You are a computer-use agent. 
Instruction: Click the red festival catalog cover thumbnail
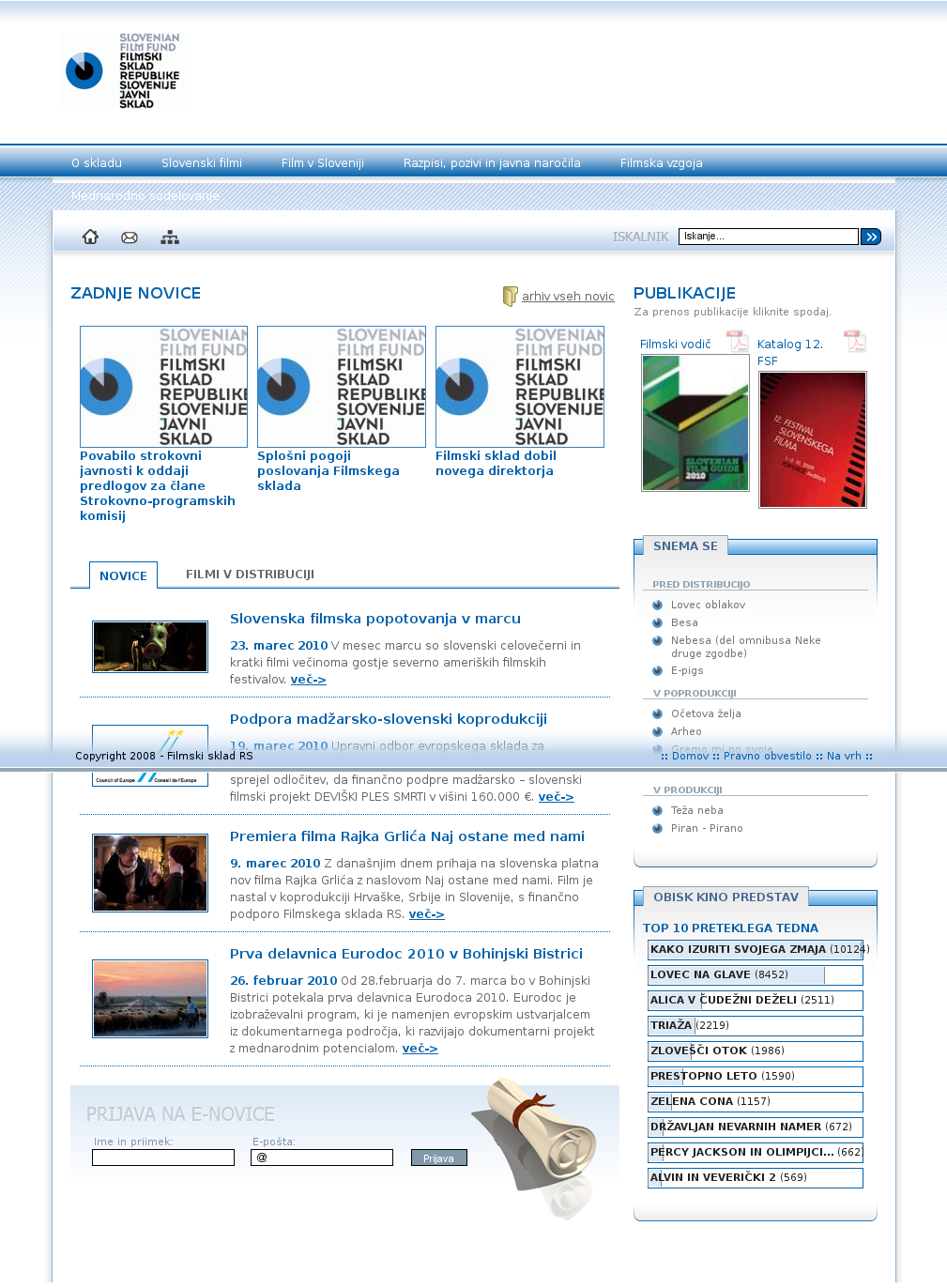click(812, 439)
